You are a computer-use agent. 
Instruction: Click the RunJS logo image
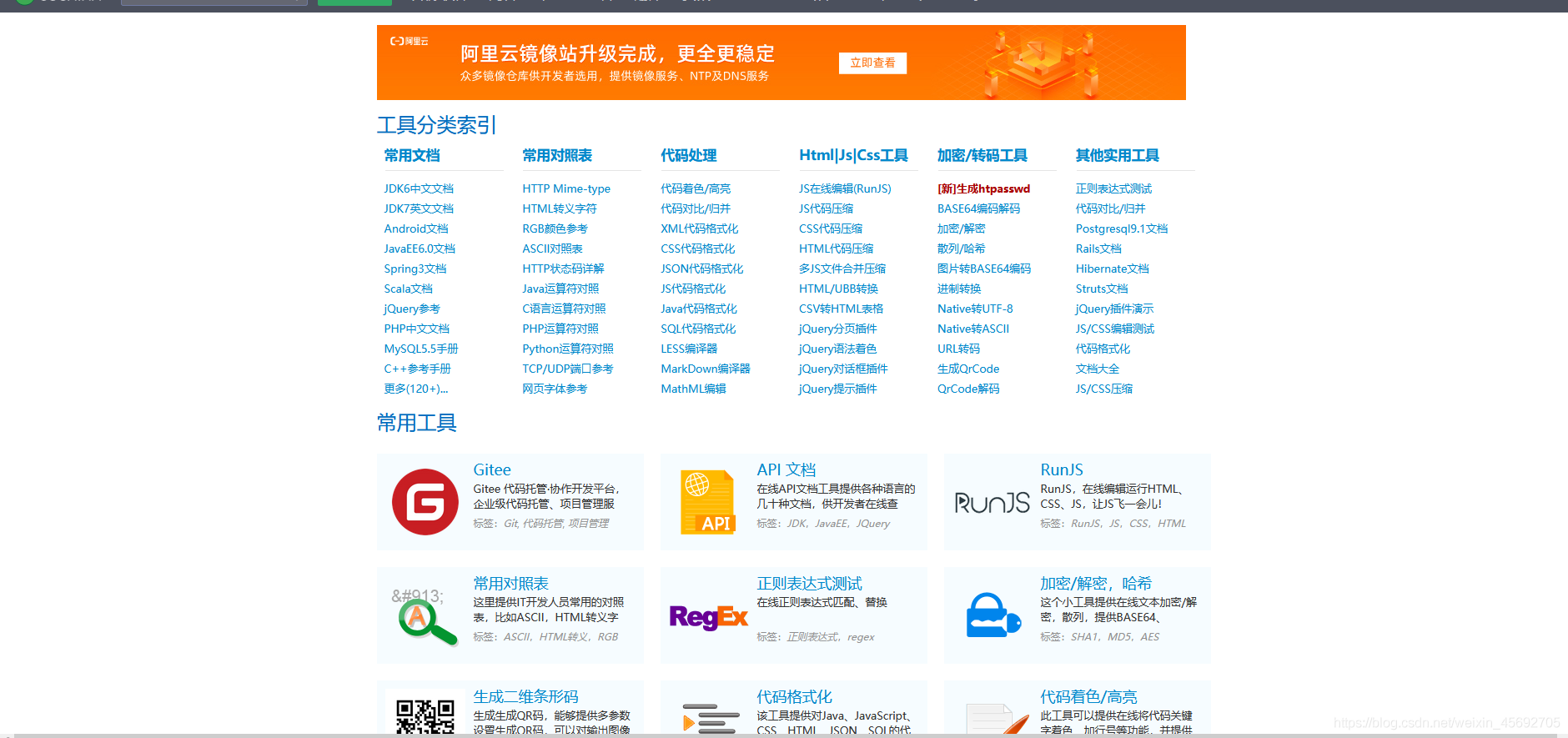(992, 503)
